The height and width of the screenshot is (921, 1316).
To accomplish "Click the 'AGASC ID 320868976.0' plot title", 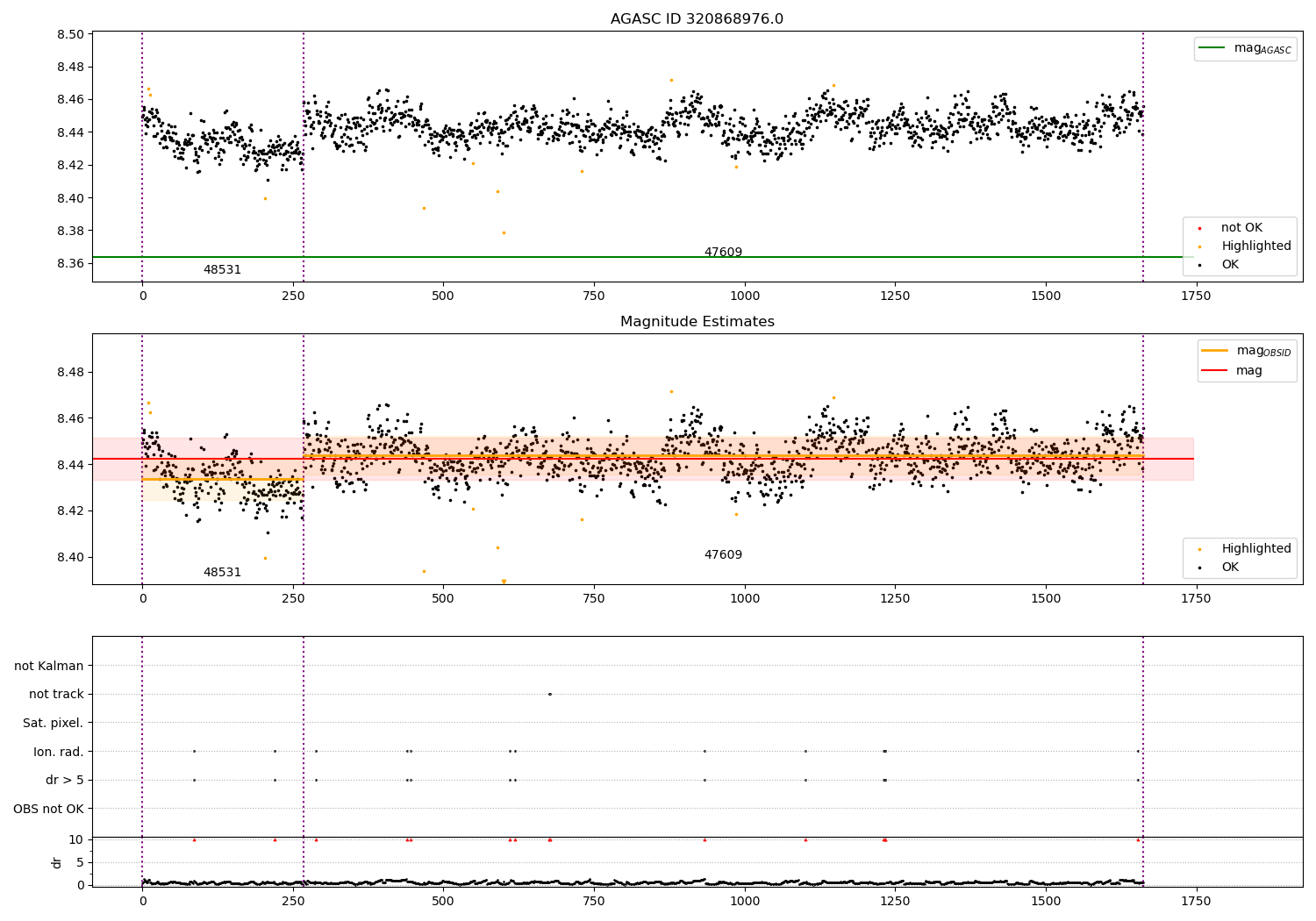I will [x=697, y=19].
